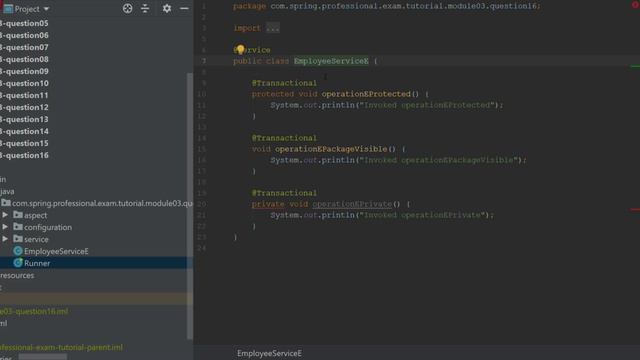The image size is (640, 360).
Task: Click the Project panel vertical scrollbar
Action: pyautogui.click(x=190, y=206)
